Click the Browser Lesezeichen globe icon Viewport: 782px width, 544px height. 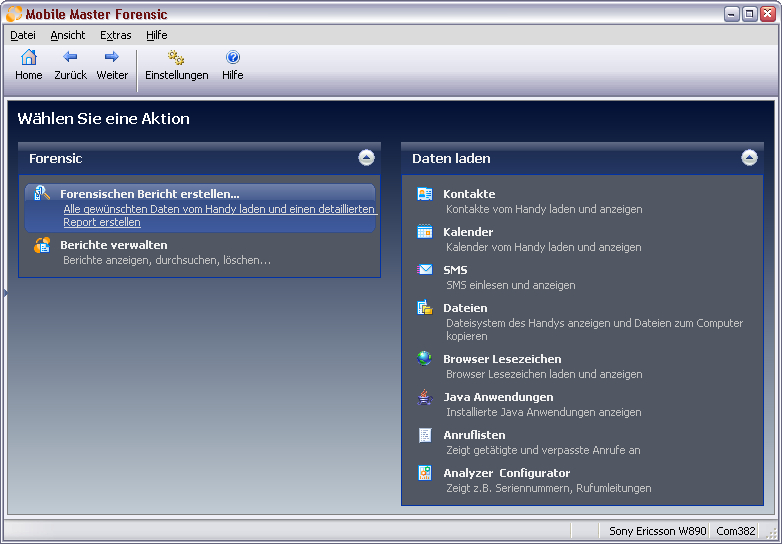425,359
